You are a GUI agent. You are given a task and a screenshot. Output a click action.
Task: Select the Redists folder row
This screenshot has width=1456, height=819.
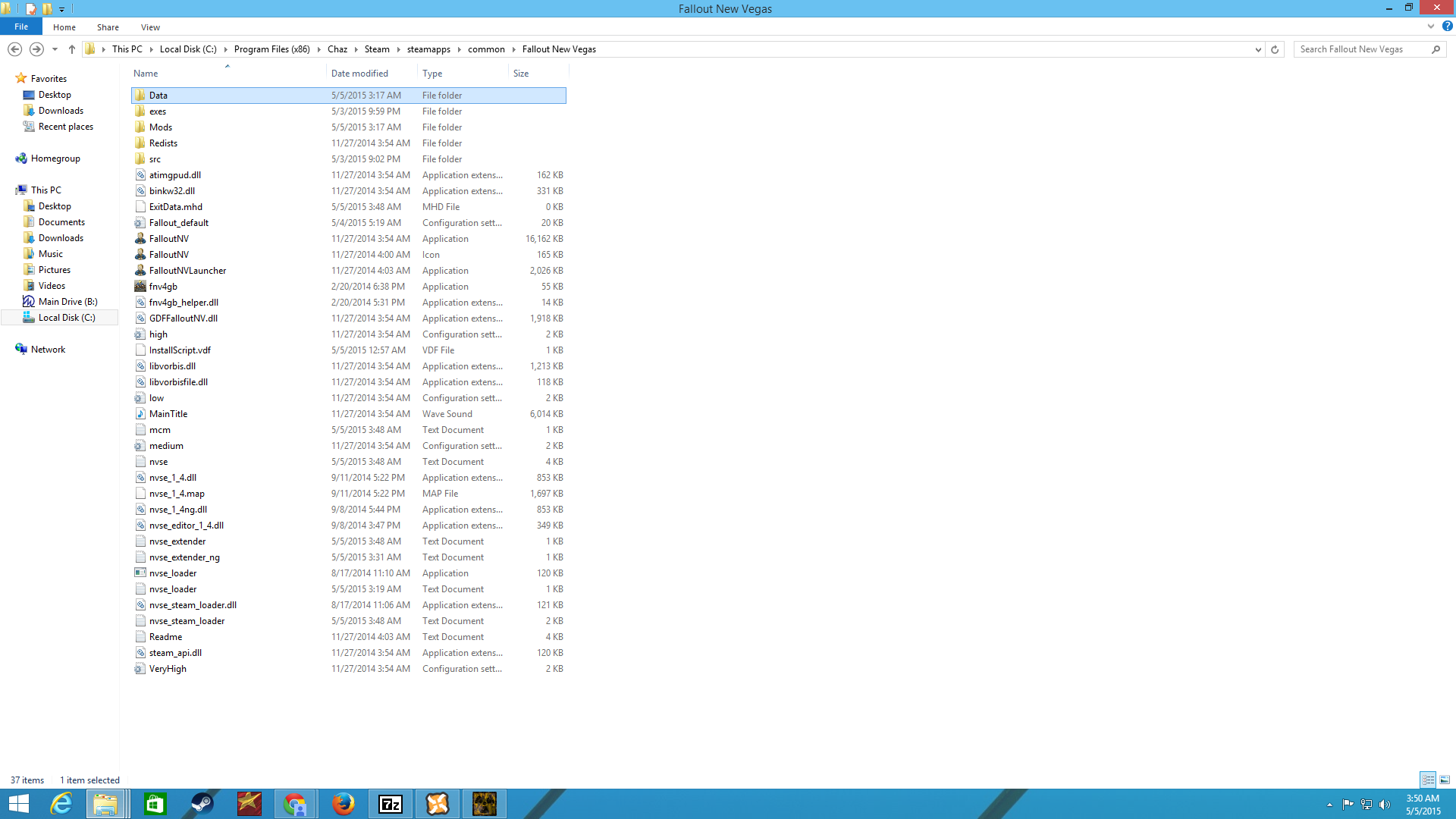click(x=349, y=143)
